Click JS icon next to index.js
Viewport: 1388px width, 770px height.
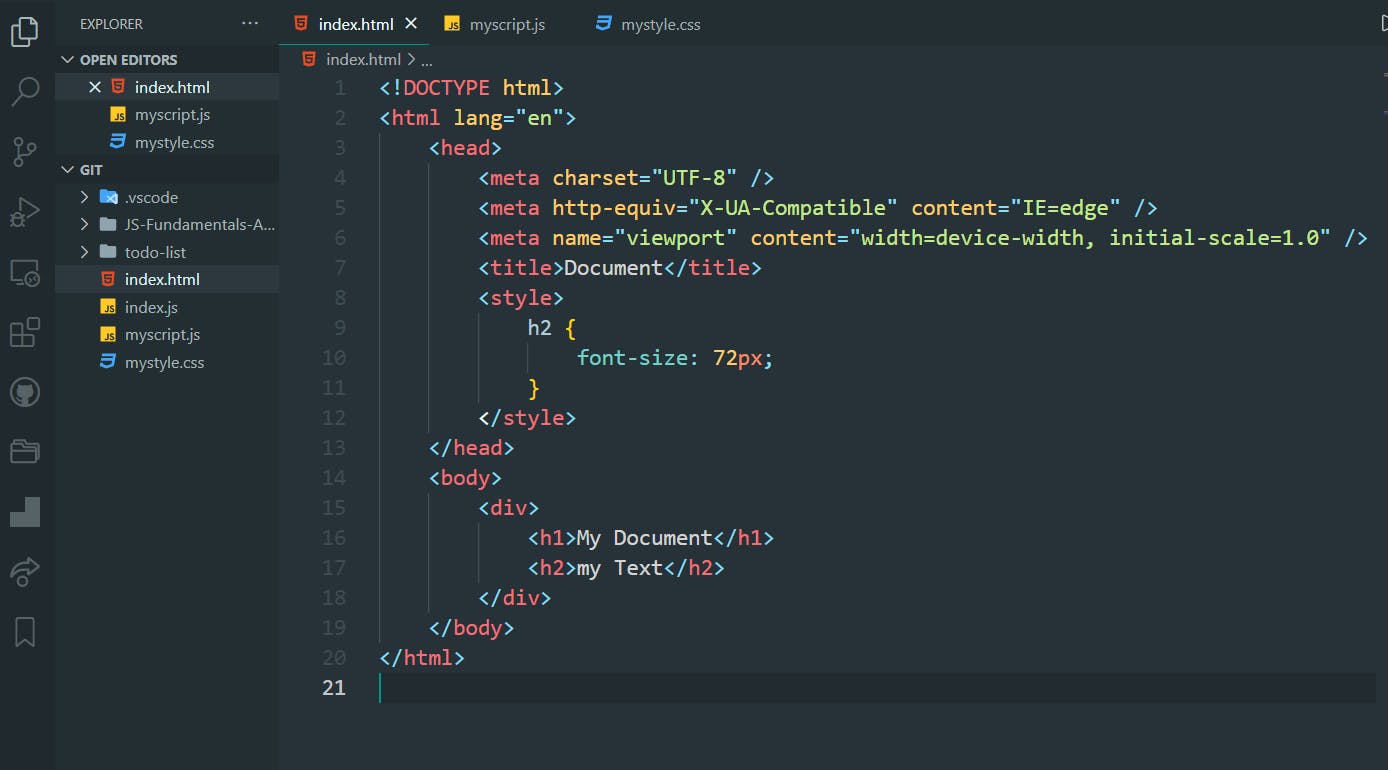(x=108, y=307)
